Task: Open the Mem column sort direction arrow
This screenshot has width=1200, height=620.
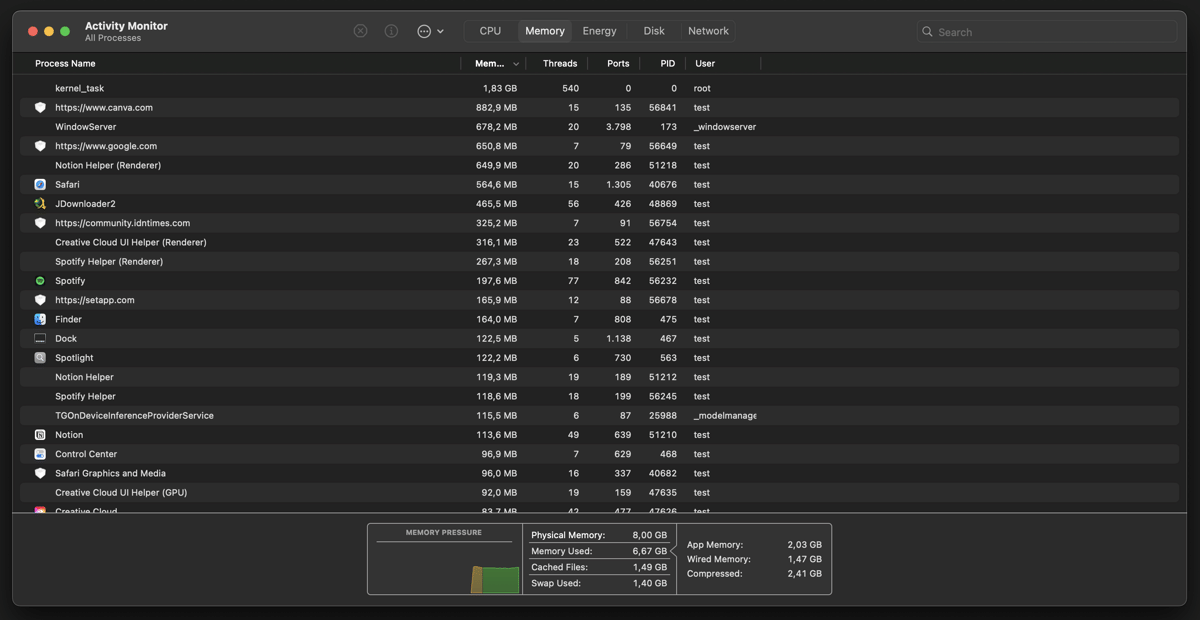Action: pyautogui.click(x=517, y=63)
